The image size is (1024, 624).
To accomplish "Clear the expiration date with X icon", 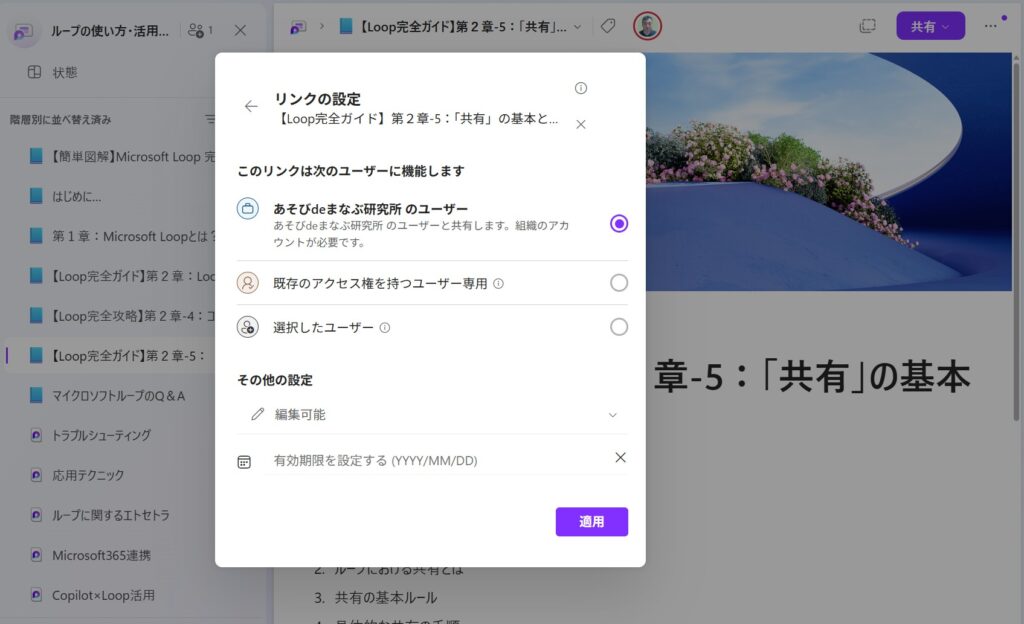I will (620, 458).
